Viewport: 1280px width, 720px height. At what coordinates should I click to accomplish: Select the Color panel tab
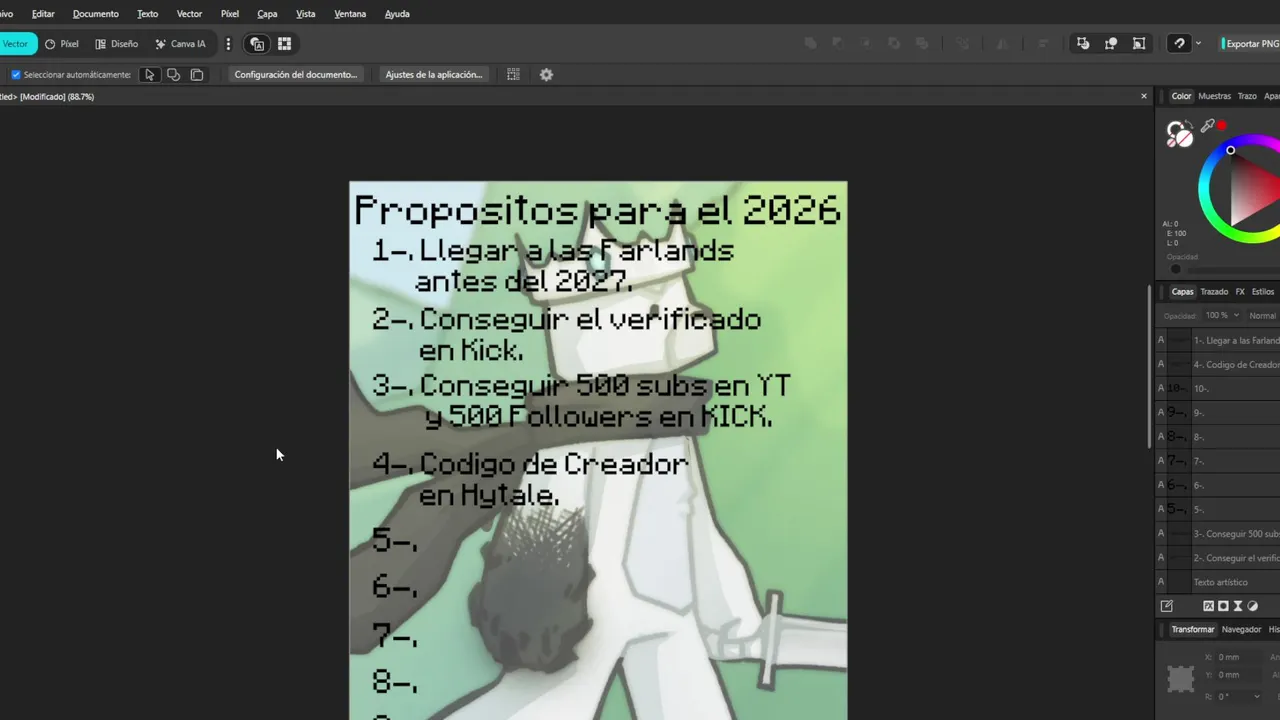pos(1182,97)
